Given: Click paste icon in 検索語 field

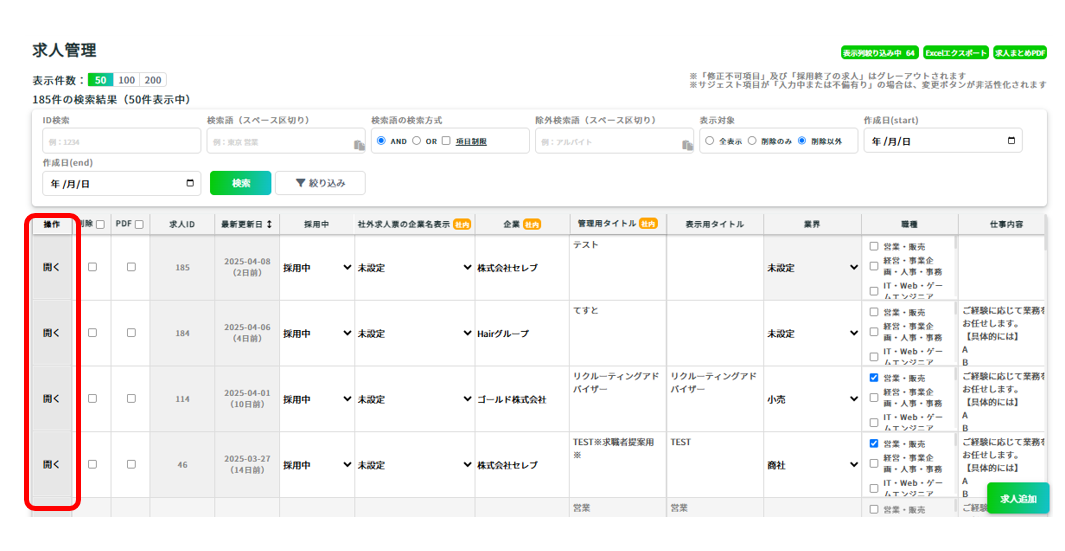Looking at the screenshot, I should [x=359, y=145].
